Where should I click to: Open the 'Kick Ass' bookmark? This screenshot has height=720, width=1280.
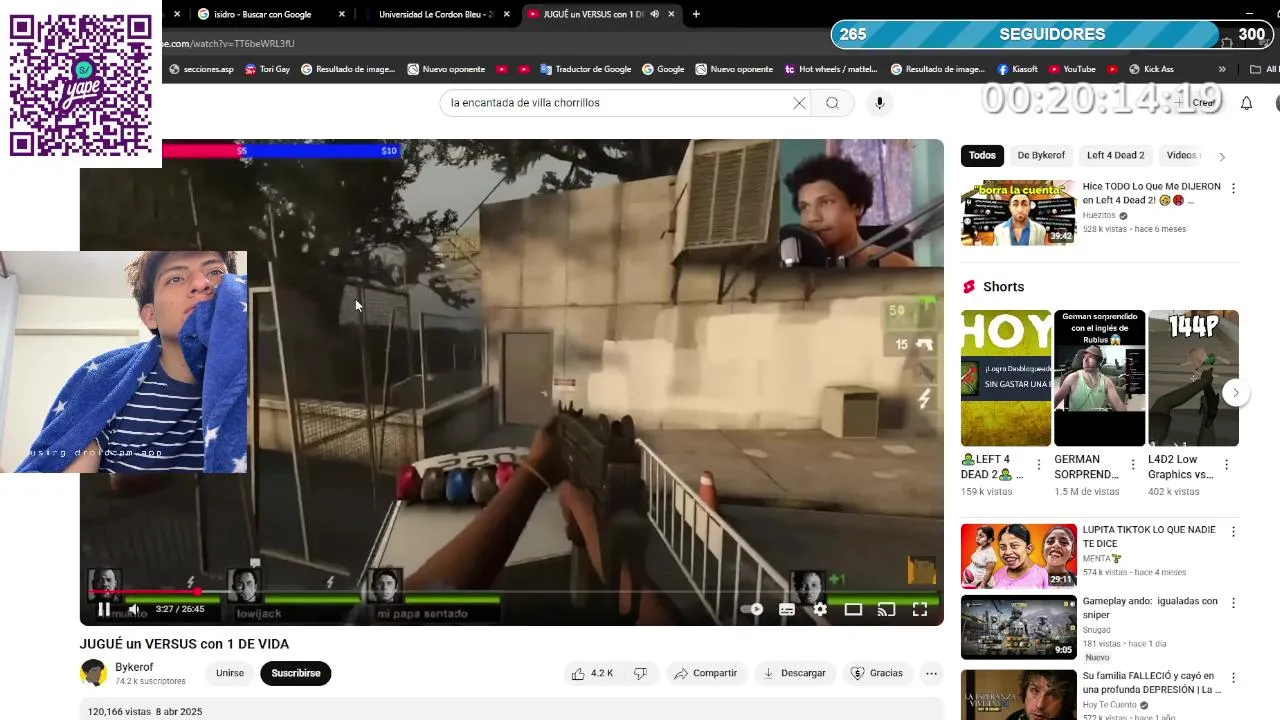(x=1151, y=69)
